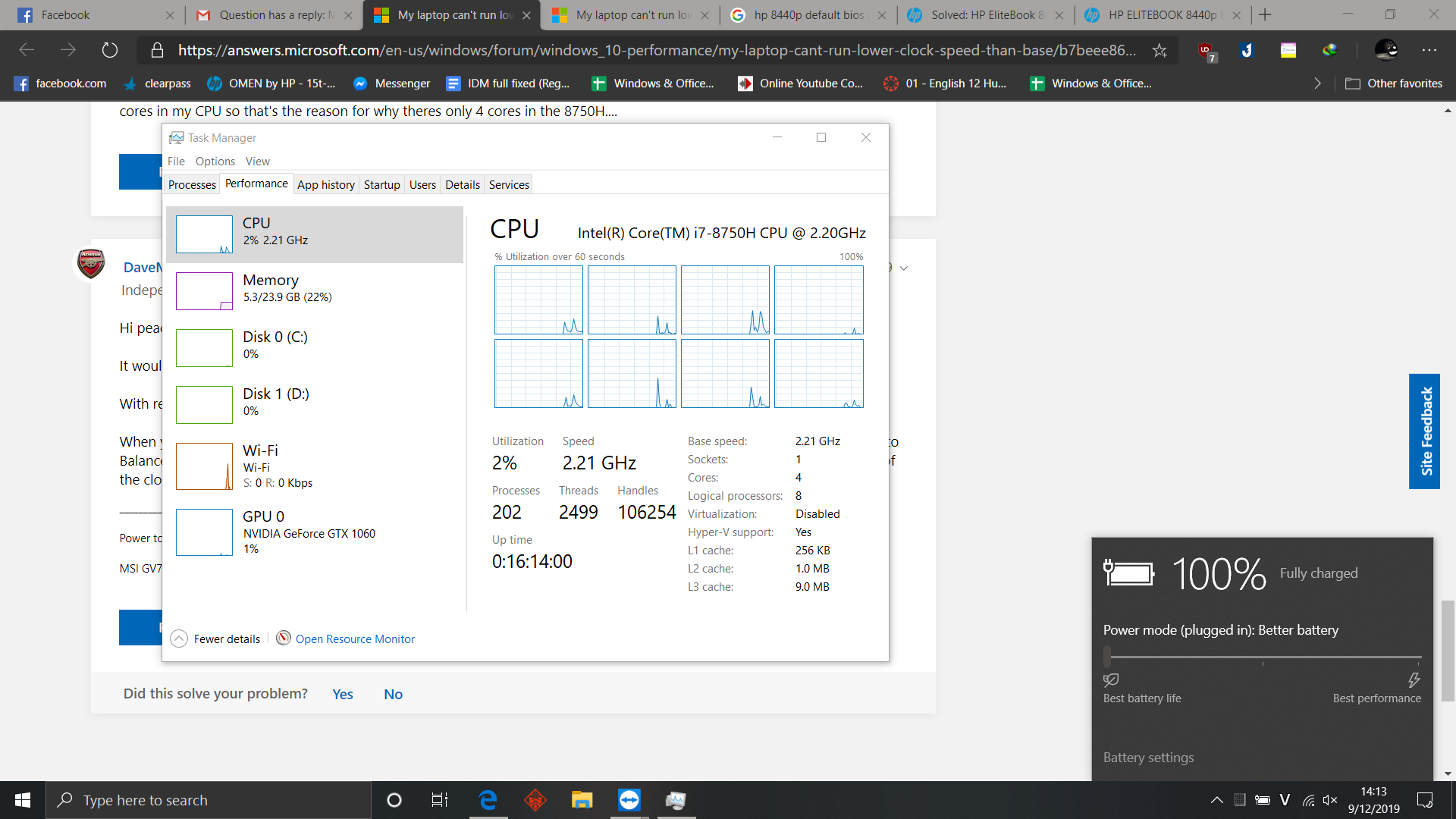1456x819 pixels.
Task: Launch Edge from taskbar
Action: point(488,800)
